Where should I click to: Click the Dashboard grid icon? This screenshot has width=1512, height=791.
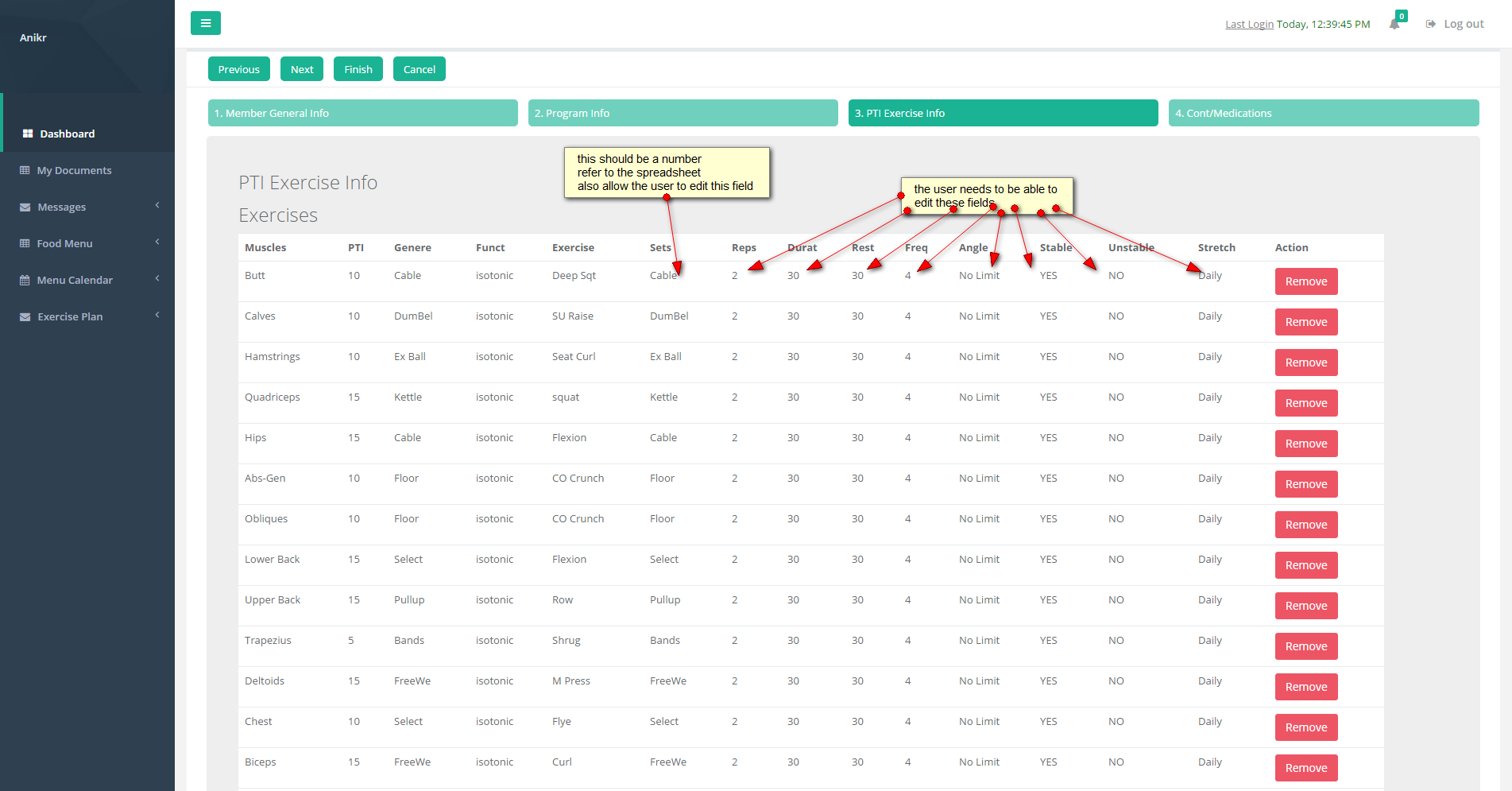(x=28, y=134)
